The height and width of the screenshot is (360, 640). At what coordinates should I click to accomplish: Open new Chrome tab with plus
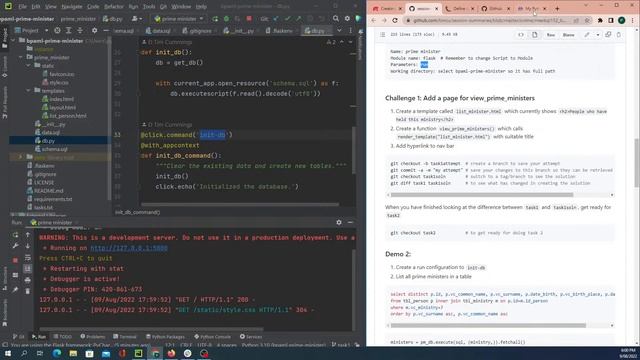point(557,8)
